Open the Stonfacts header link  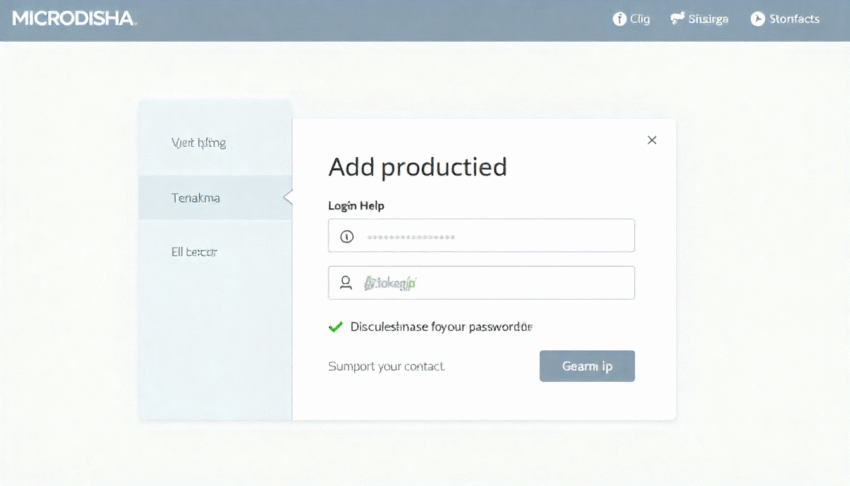pos(794,19)
